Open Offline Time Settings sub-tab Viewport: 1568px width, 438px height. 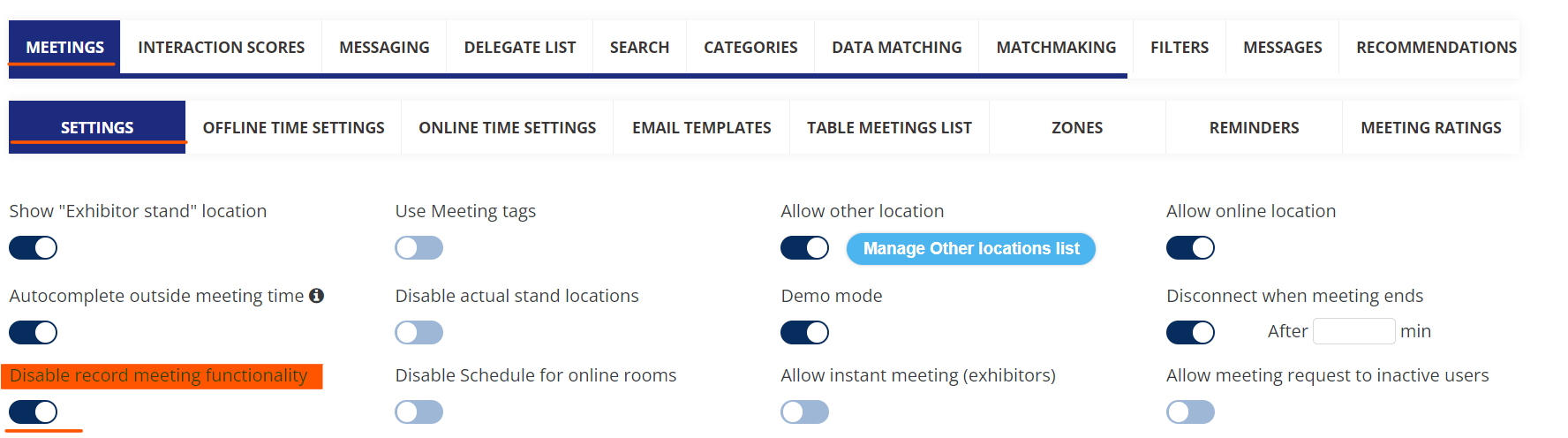coord(293,128)
